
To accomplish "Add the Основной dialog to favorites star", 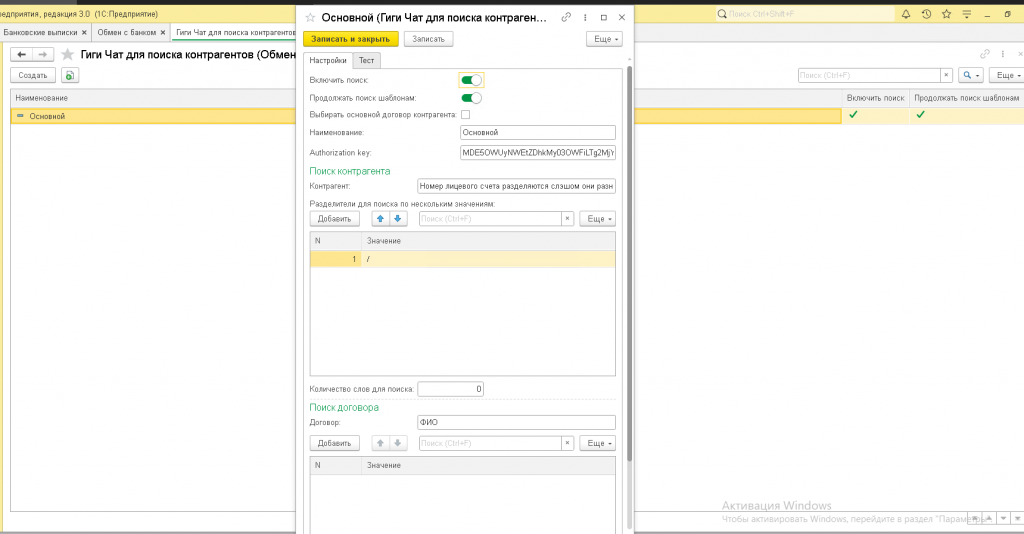I will [310, 18].
